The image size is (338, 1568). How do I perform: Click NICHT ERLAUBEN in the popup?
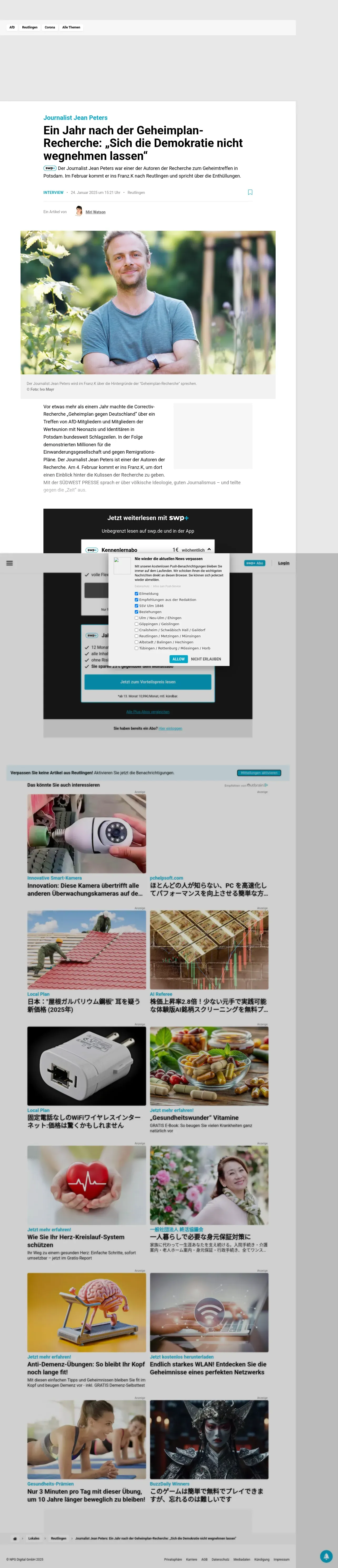[x=206, y=659]
